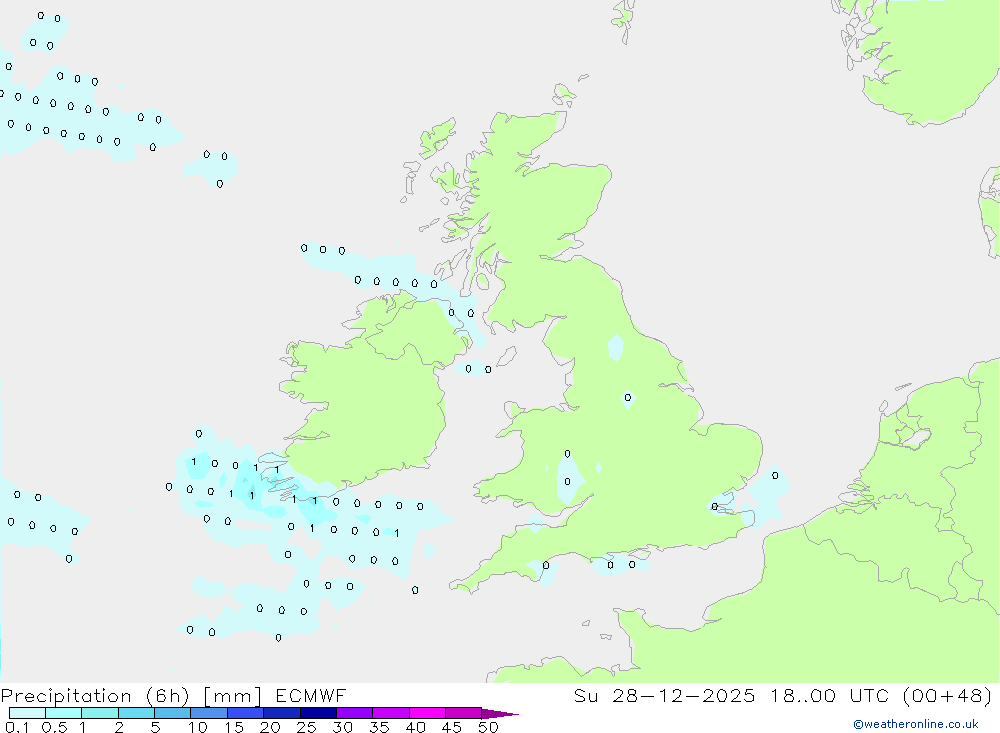This screenshot has width=1000, height=733.
Task: Click the 5–10 mm legend swatch
Action: point(173,713)
